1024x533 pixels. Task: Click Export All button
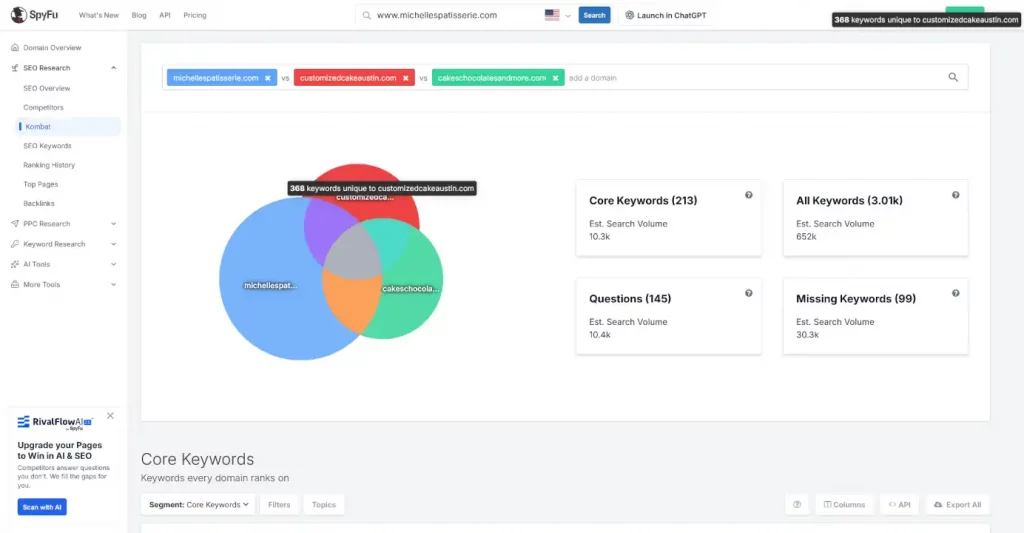click(x=957, y=504)
